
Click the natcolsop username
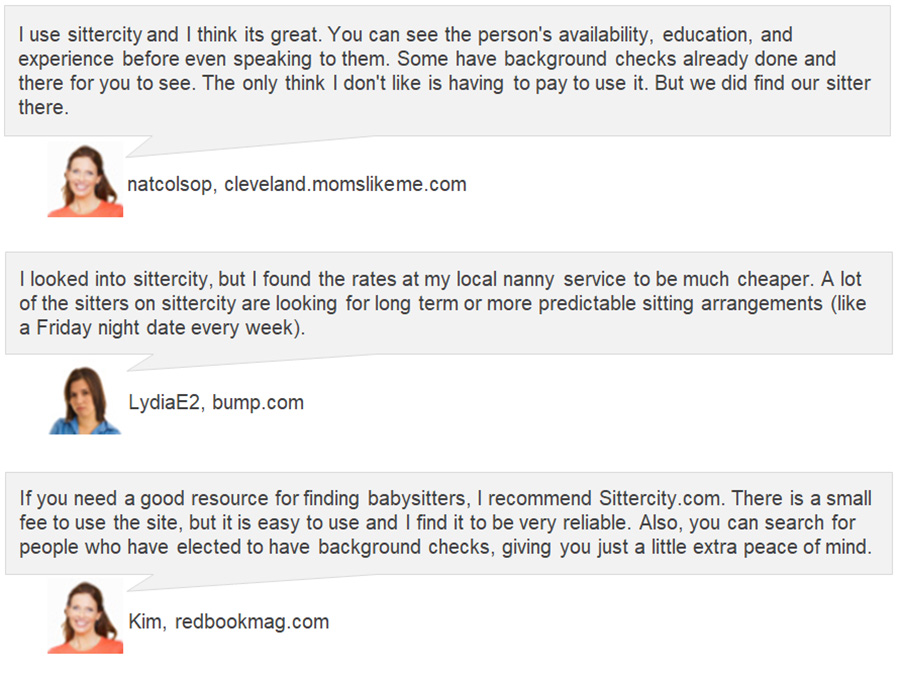click(x=170, y=184)
